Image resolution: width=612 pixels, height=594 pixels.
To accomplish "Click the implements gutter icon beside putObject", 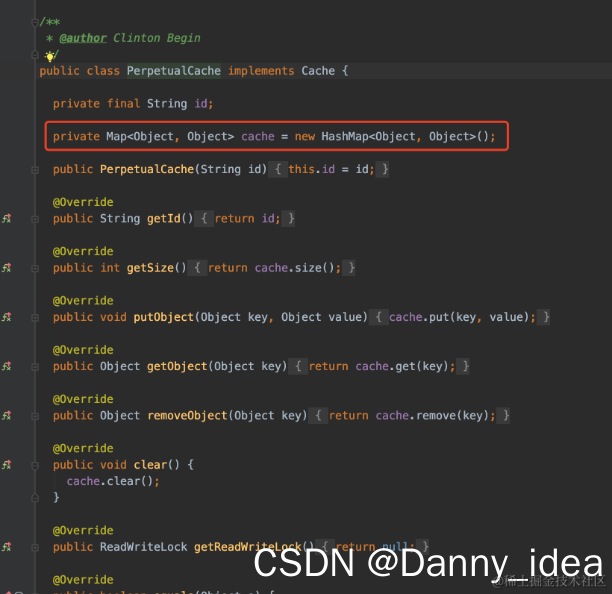I will 7,317.
